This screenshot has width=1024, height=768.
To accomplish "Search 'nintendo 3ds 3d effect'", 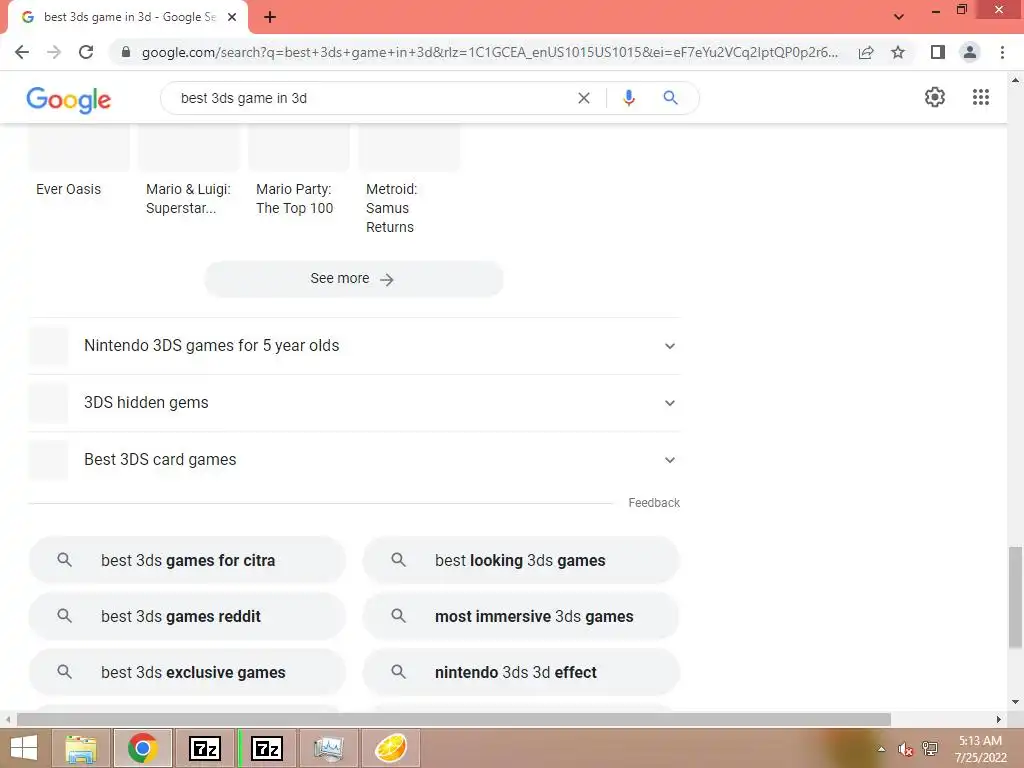I will 521,673.
